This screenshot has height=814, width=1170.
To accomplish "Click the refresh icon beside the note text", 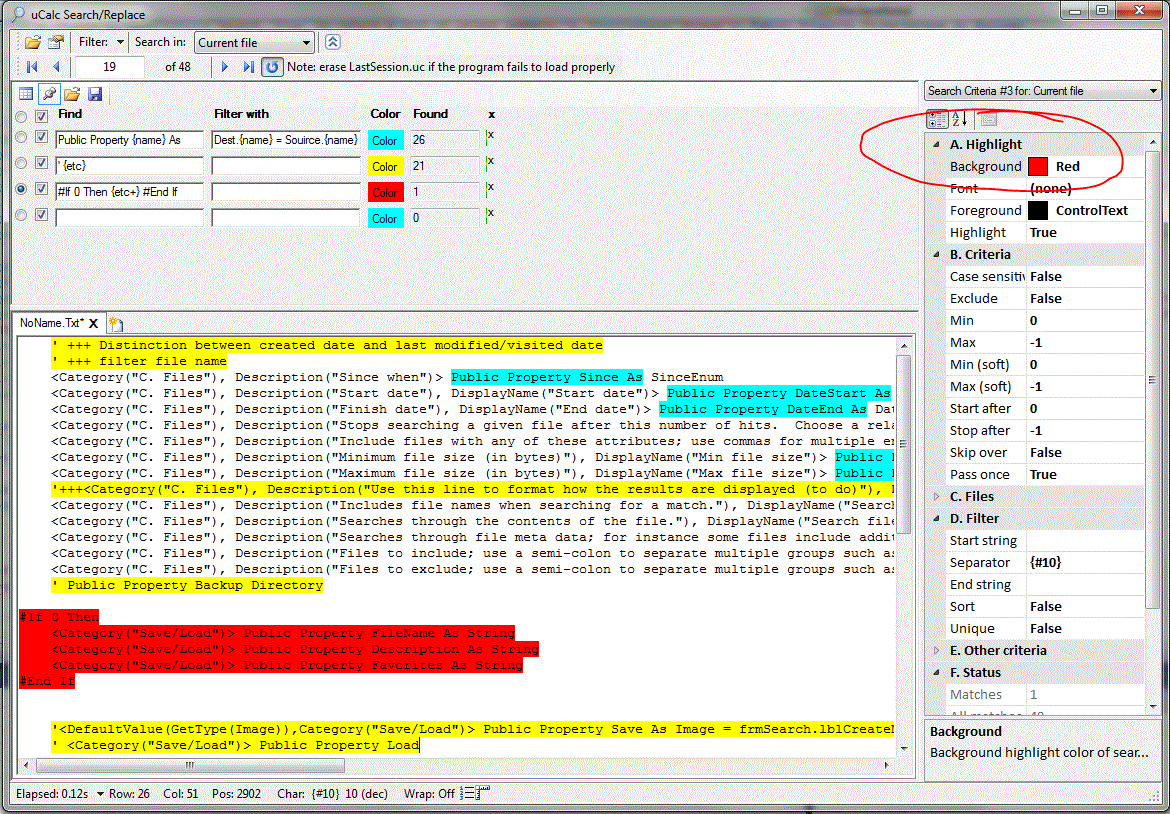I will tap(272, 67).
